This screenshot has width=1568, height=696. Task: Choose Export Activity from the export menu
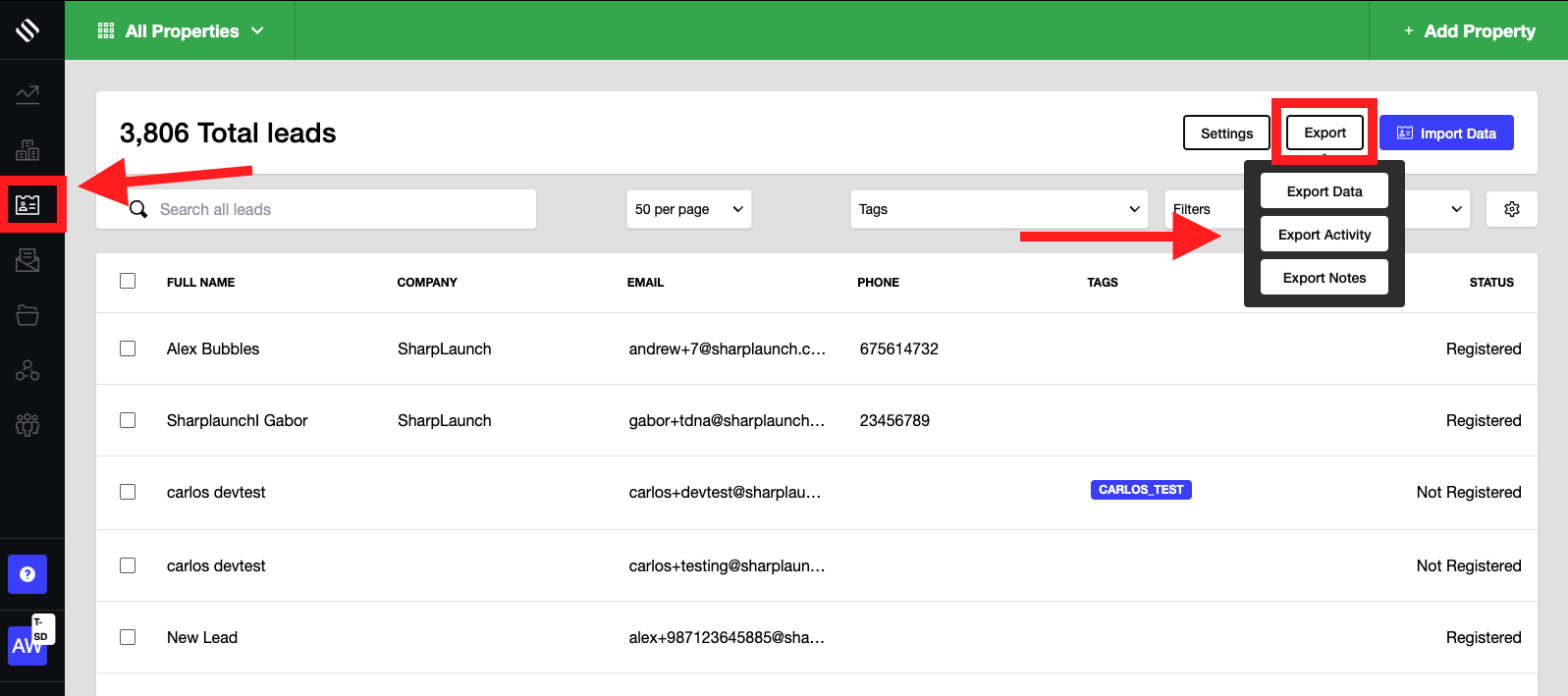[x=1324, y=235]
